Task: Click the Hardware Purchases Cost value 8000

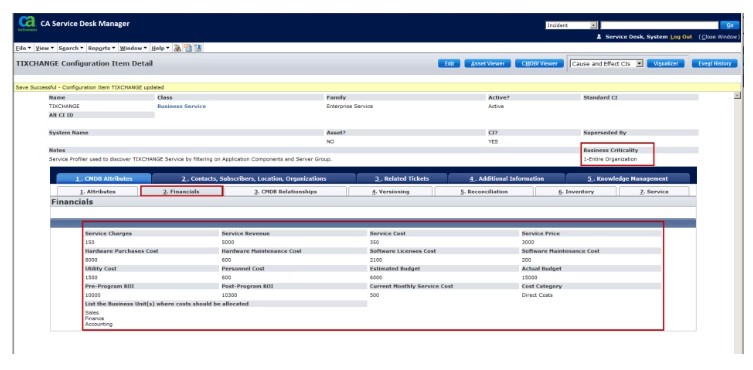Action: click(x=91, y=260)
